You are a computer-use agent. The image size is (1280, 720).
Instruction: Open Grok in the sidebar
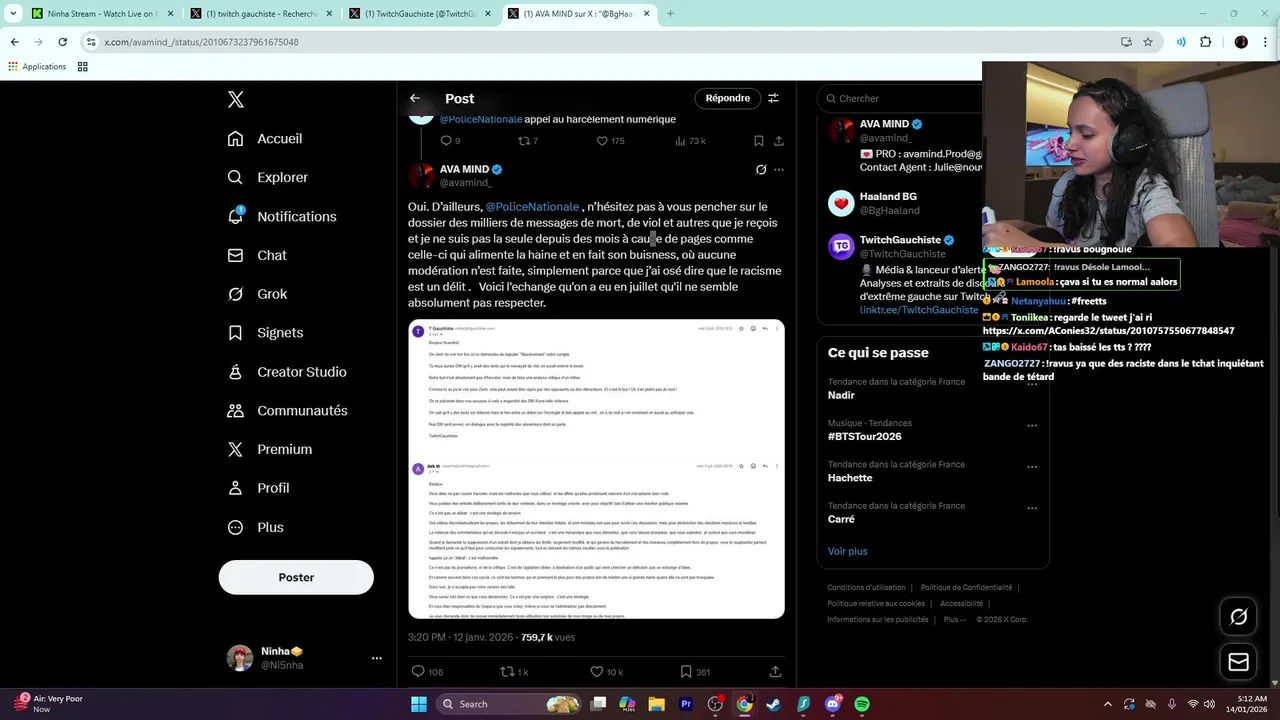pyautogui.click(x=257, y=294)
